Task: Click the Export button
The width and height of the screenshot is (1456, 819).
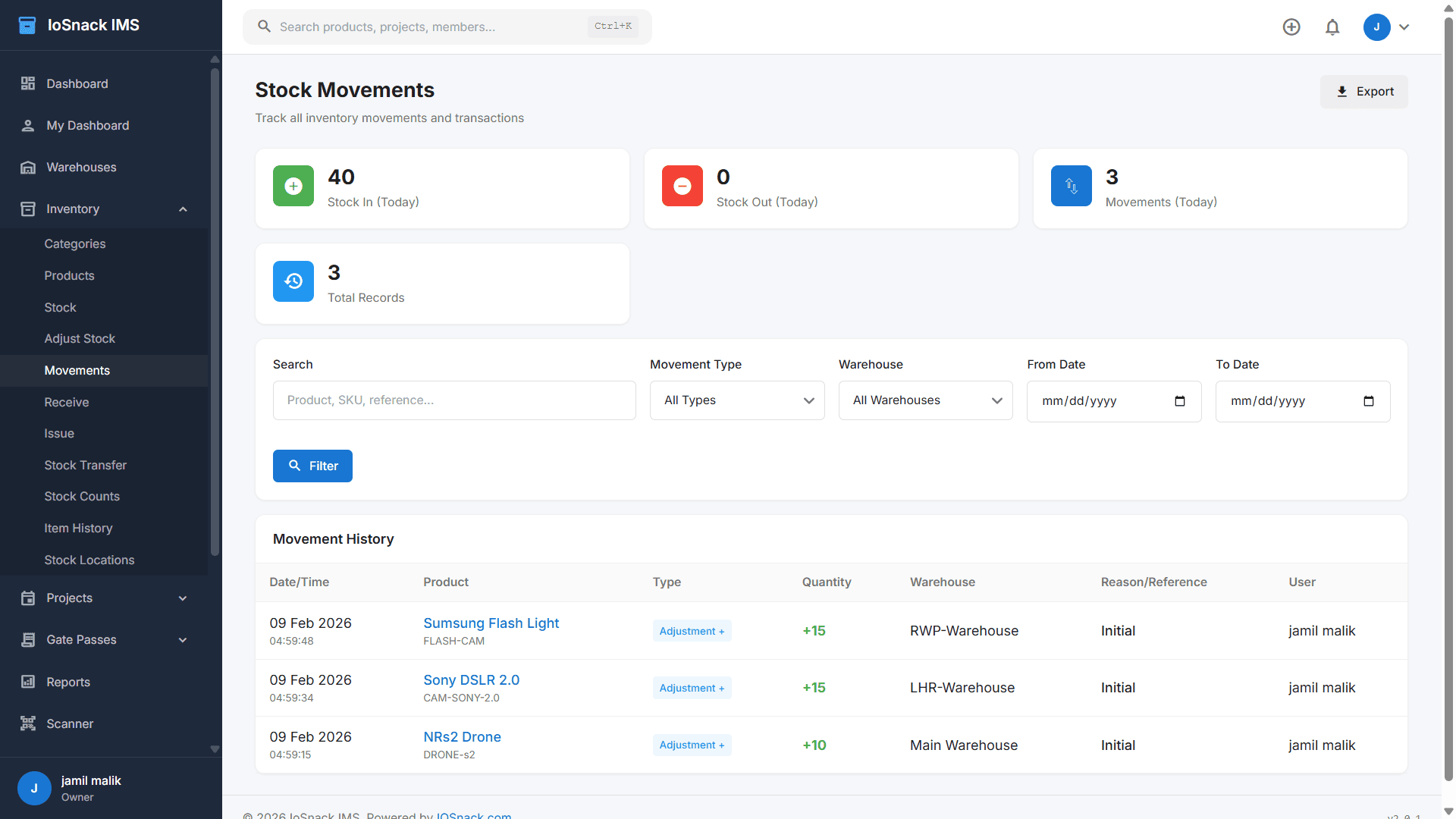Action: click(1363, 92)
